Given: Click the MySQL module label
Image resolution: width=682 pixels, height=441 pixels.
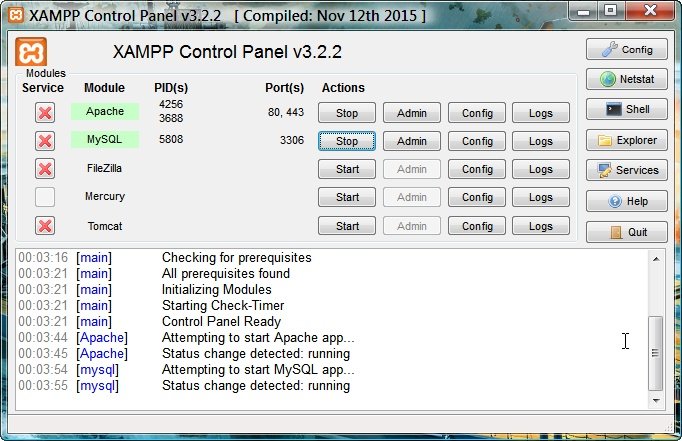Looking at the screenshot, I should (x=105, y=140).
